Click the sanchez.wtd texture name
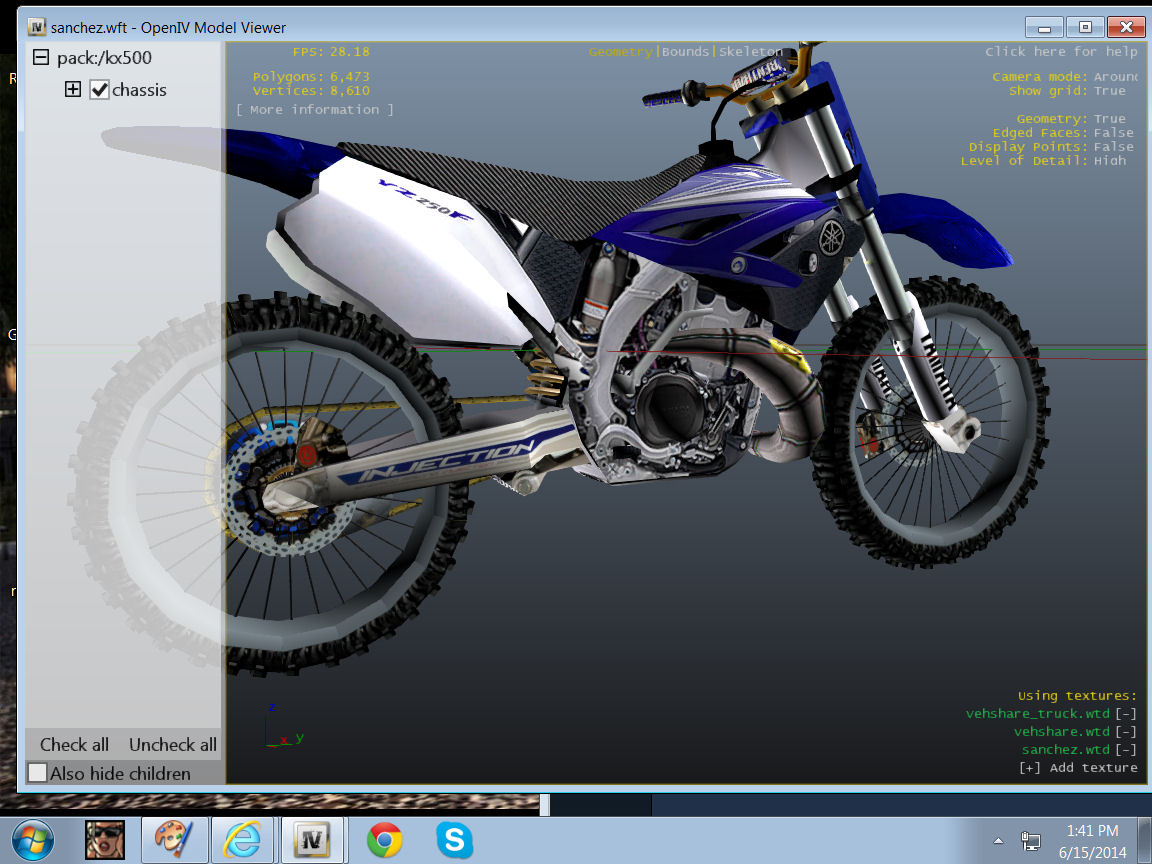The height and width of the screenshot is (864, 1152). click(1065, 749)
